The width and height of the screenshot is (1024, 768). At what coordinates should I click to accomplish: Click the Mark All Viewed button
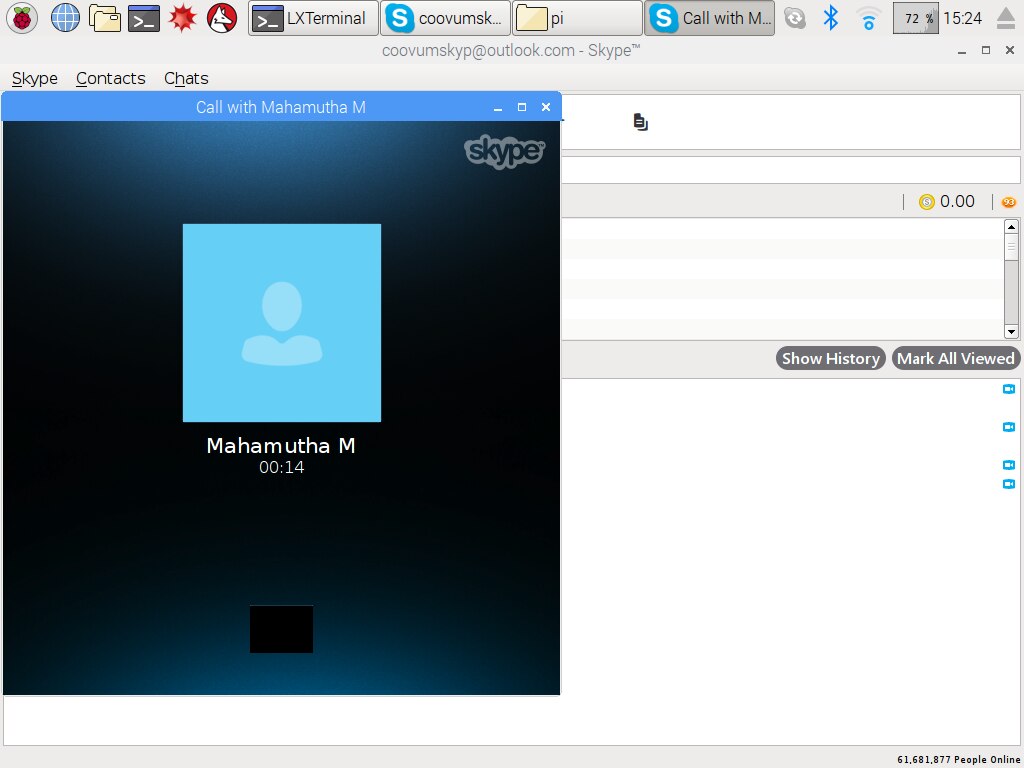point(955,359)
